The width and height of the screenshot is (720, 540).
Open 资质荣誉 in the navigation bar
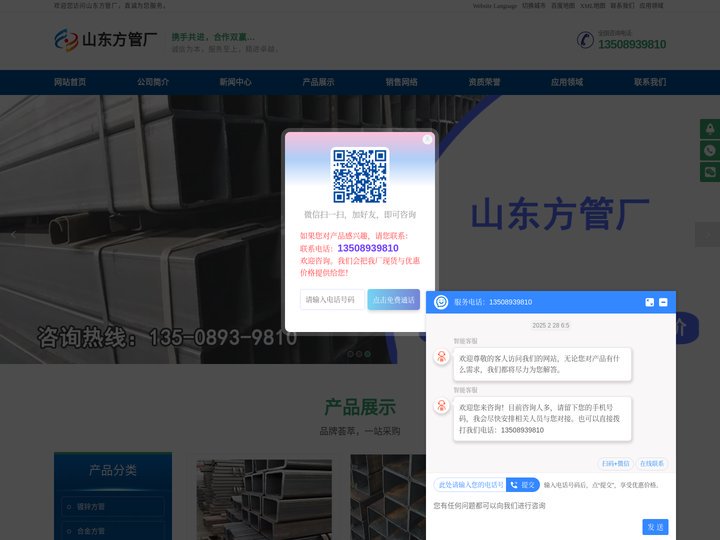point(484,82)
